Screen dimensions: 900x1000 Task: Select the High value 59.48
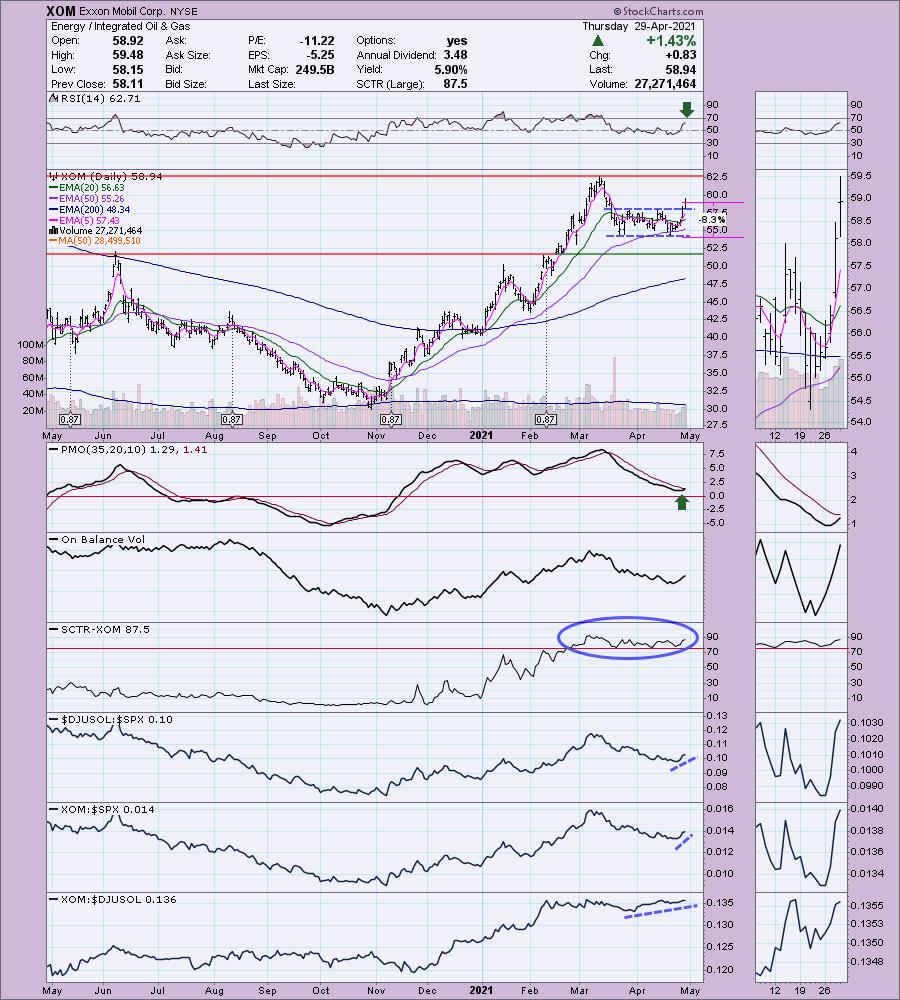point(128,55)
